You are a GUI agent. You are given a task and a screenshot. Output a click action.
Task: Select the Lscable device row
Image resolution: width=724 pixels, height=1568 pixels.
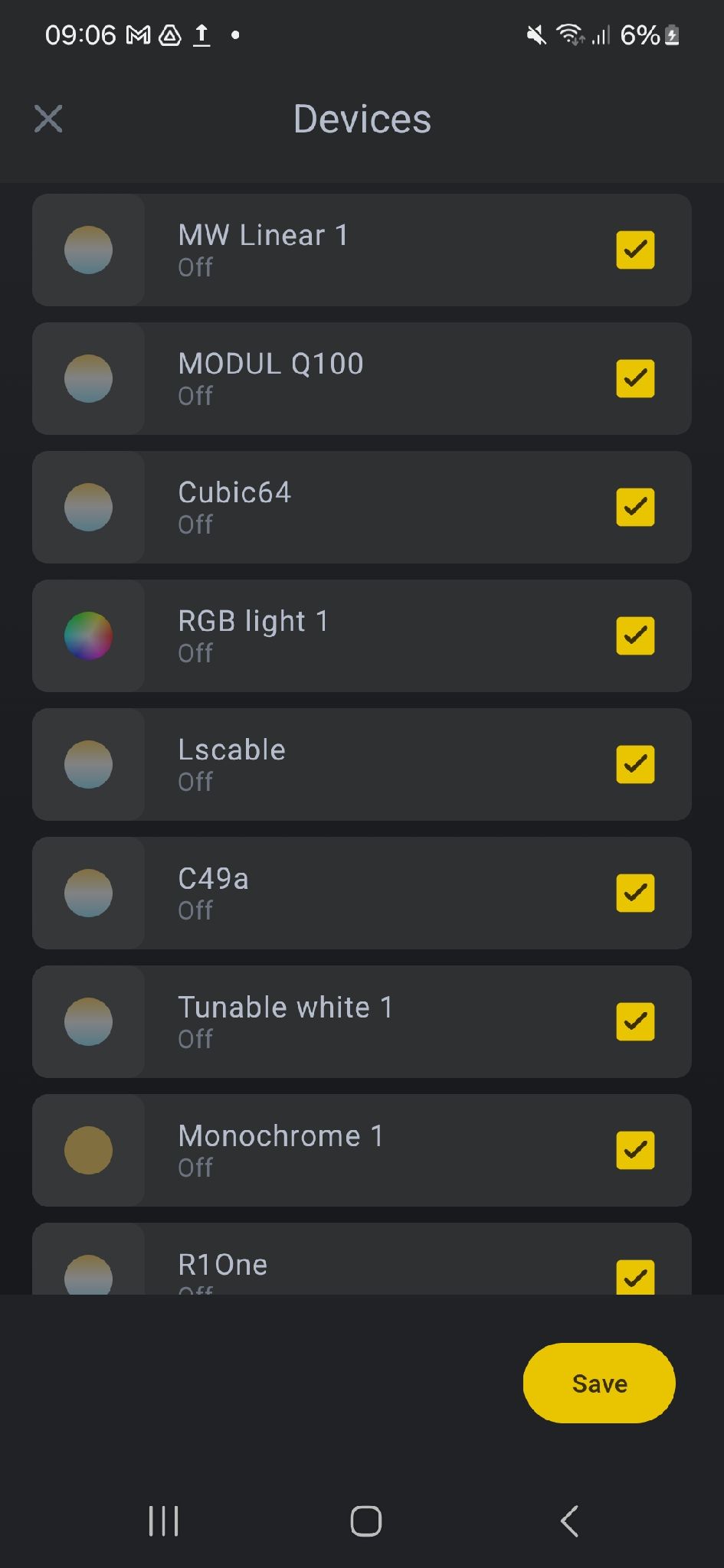(383, 764)
